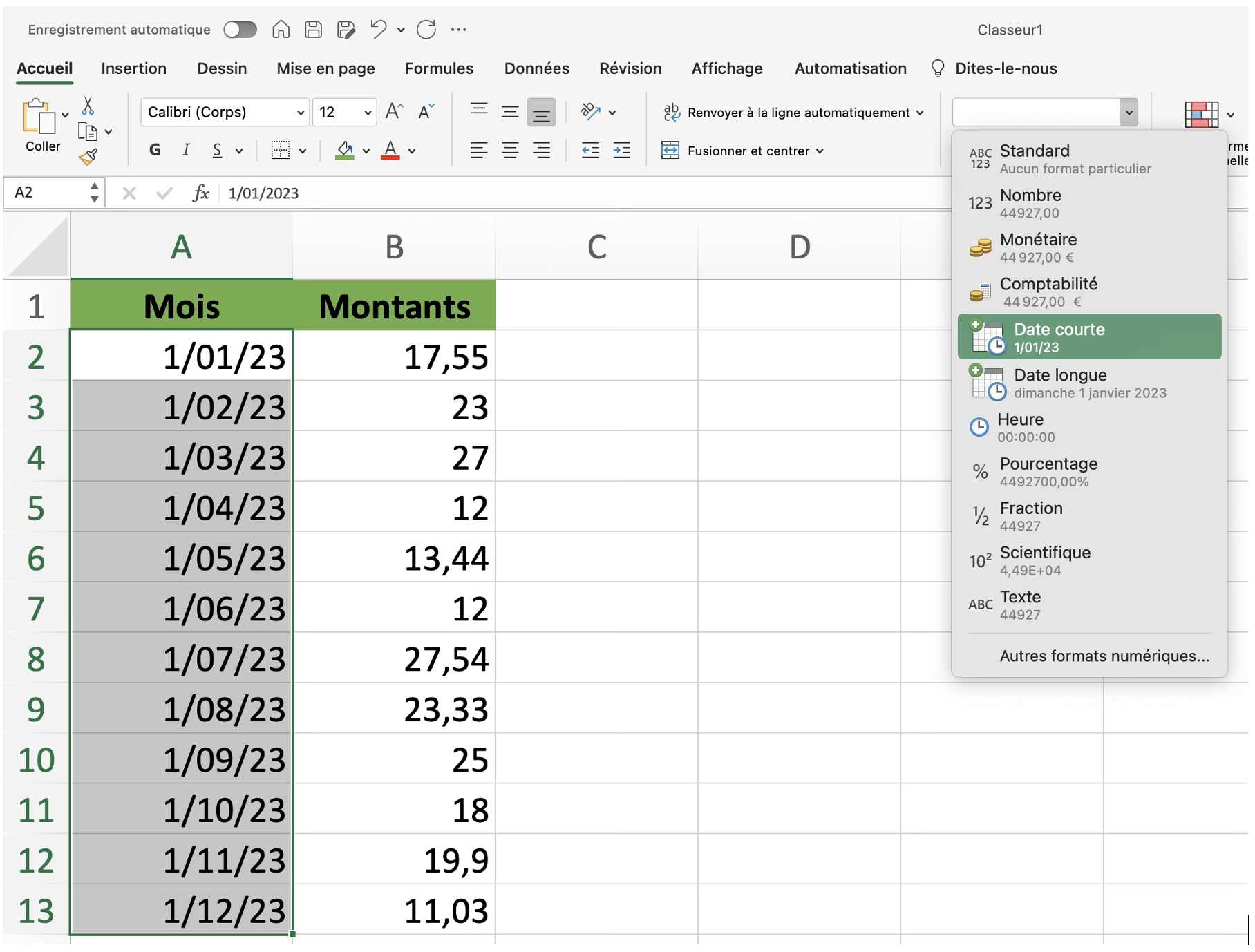Click Renvoyer à la ligne automatiquement
The width and height of the screenshot is (1255, 952).
click(x=798, y=113)
